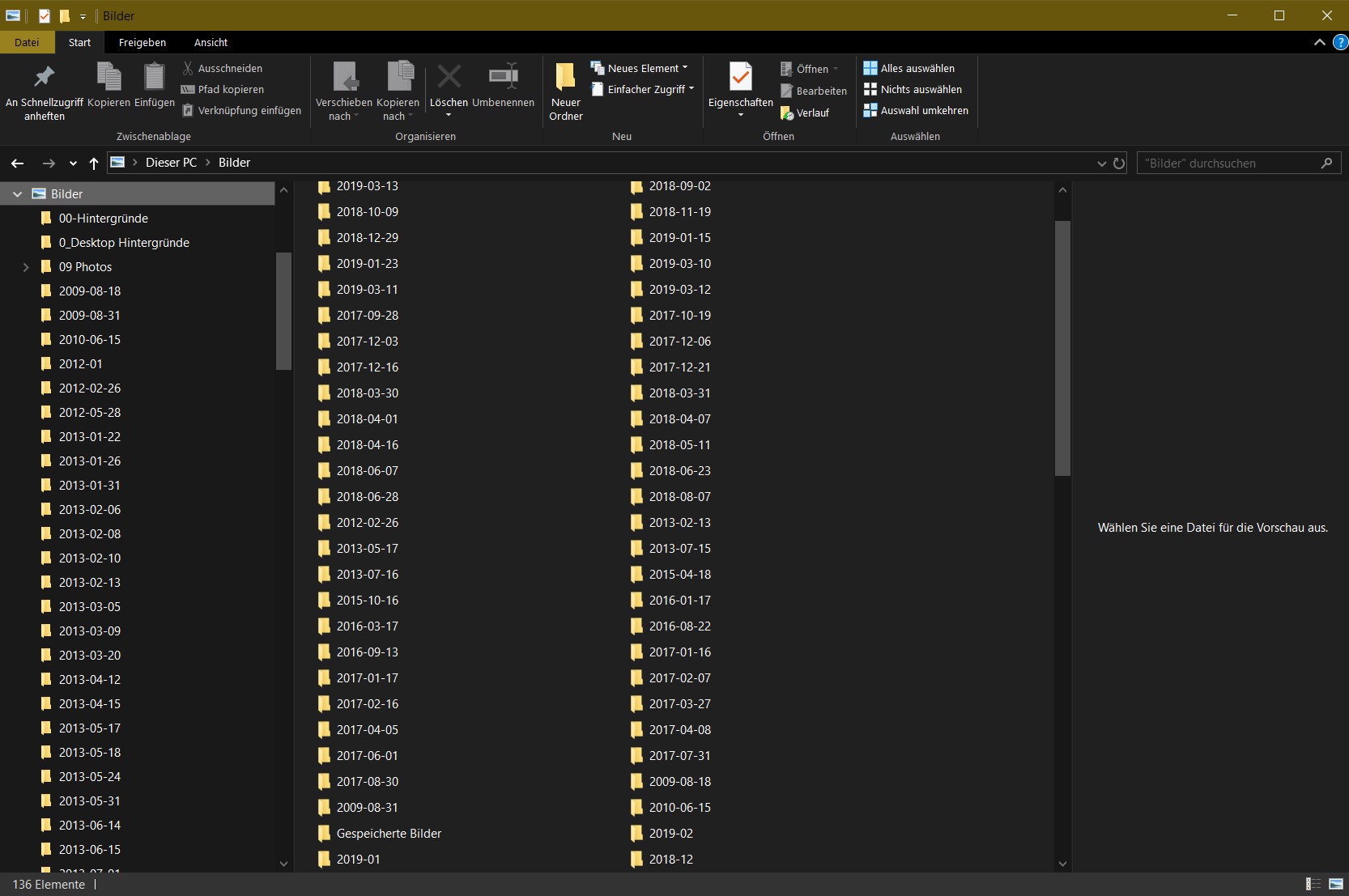Click Verknüpfung einfügen
The width and height of the screenshot is (1349, 896).
pos(241,110)
